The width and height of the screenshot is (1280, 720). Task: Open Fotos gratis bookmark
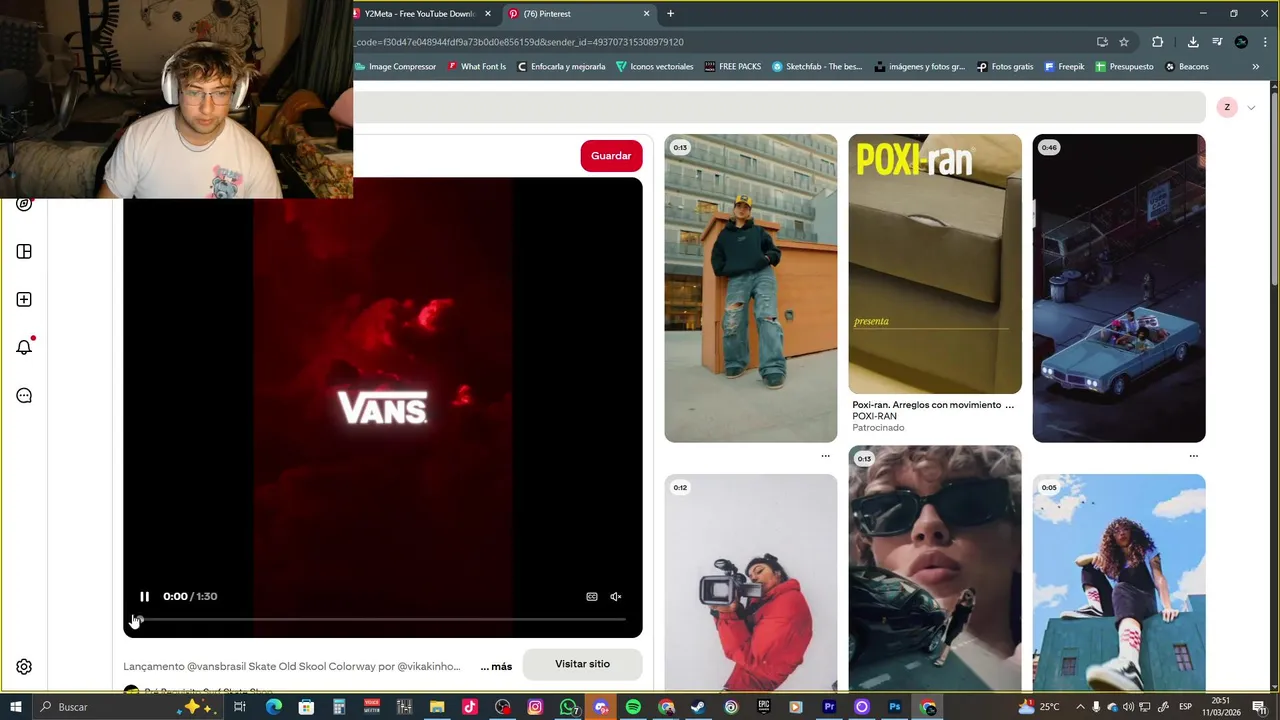tap(1005, 67)
